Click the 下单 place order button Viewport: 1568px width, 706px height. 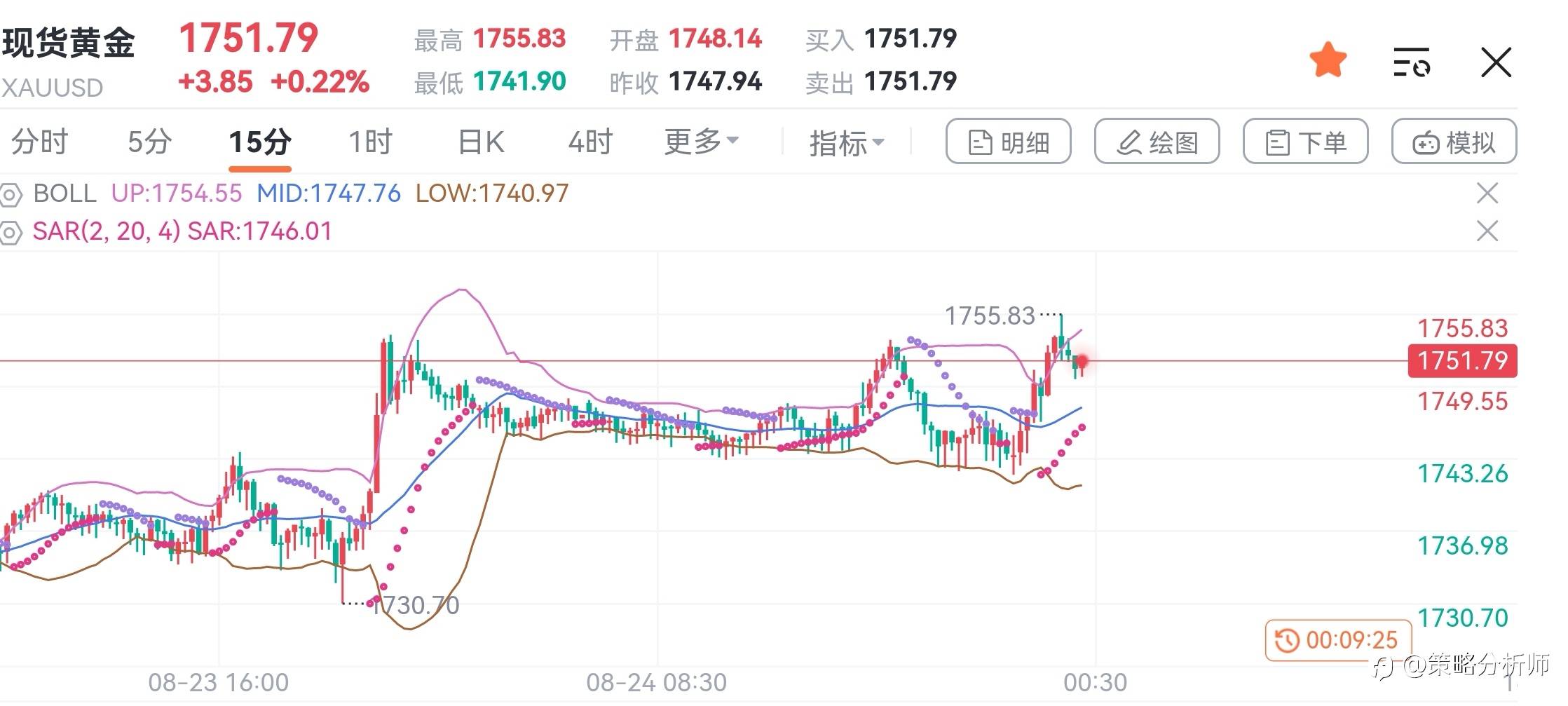click(x=1305, y=142)
